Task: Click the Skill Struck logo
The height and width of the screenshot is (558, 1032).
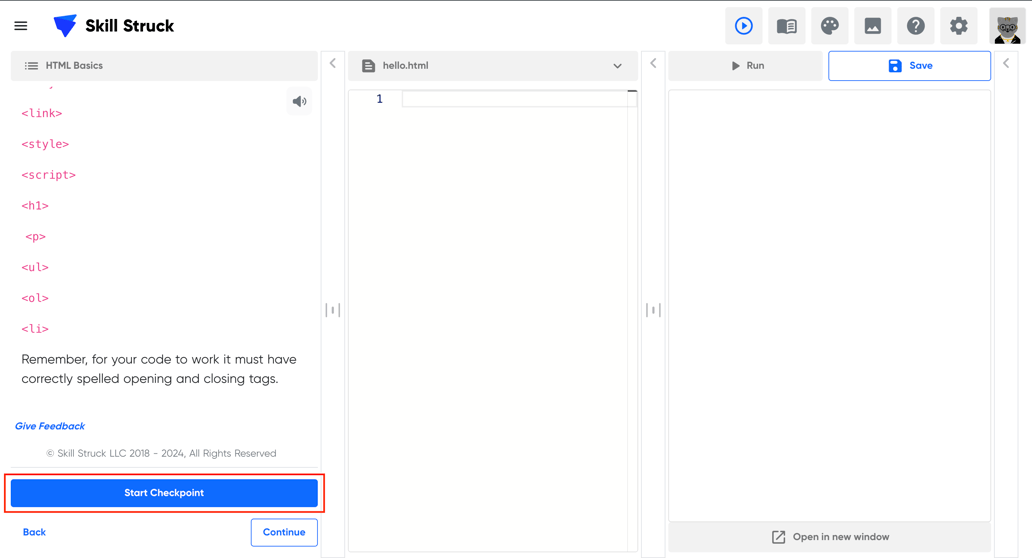Action: tap(113, 26)
